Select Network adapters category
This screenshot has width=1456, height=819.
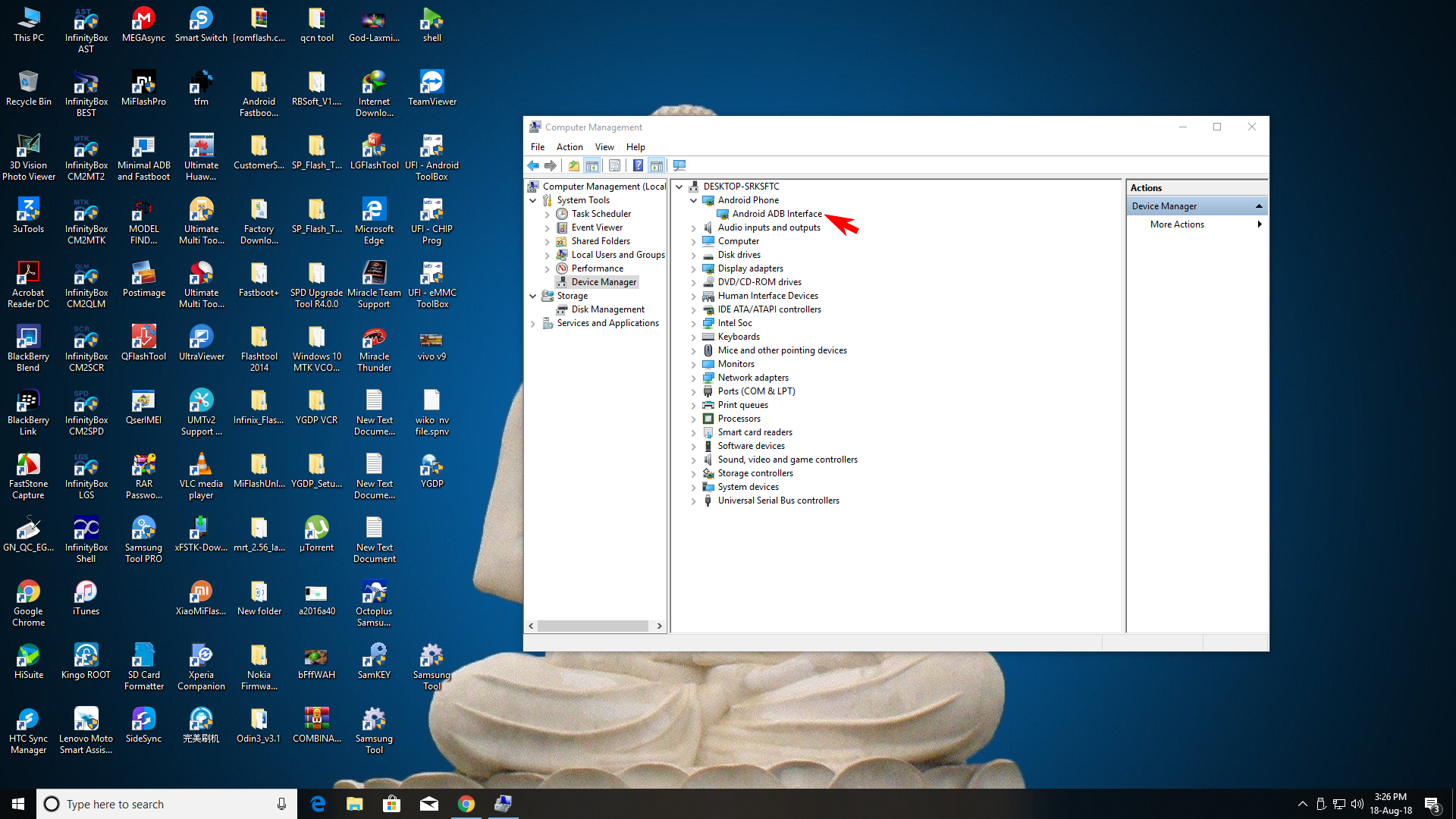click(753, 378)
